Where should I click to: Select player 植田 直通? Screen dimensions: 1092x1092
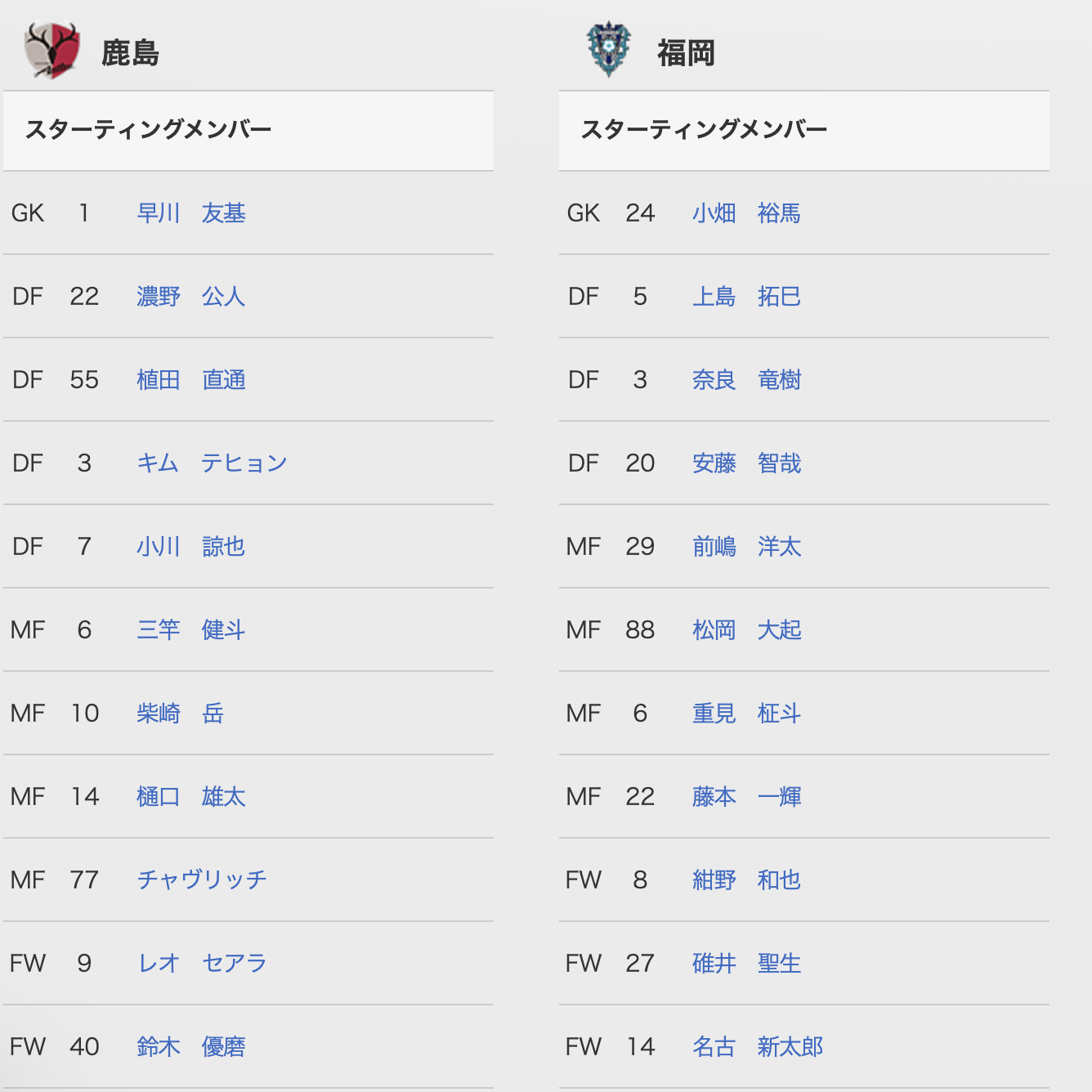(191, 380)
